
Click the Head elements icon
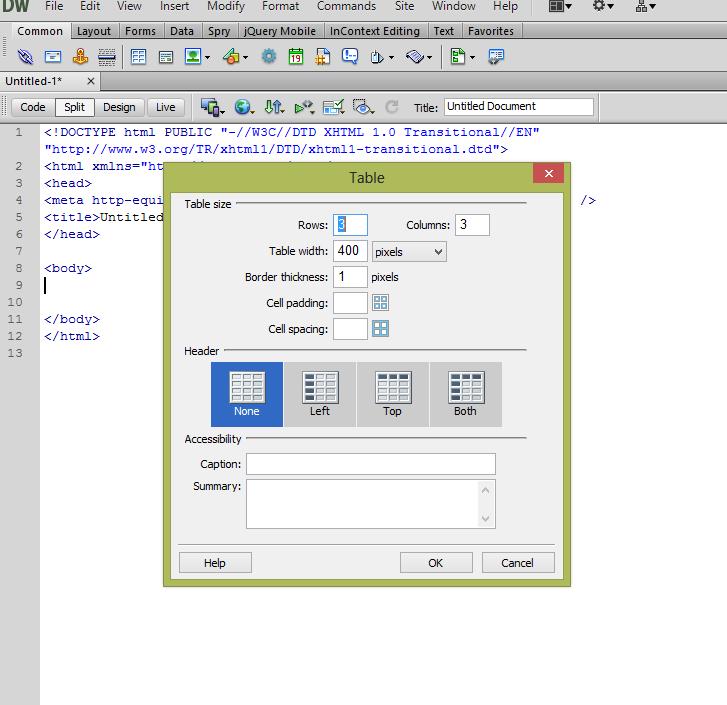tap(377, 57)
